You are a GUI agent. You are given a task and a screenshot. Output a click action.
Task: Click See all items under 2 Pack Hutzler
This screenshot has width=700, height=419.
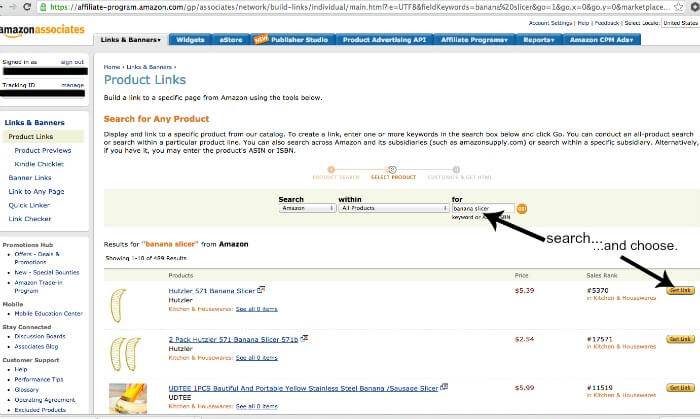click(x=256, y=357)
